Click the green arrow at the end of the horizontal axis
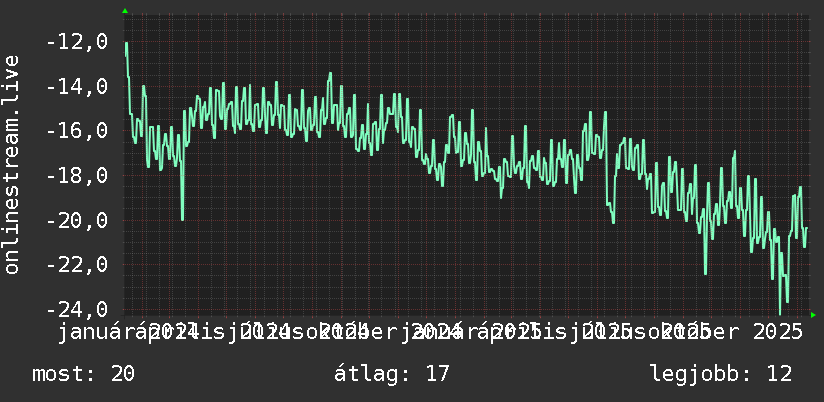 (x=813, y=315)
